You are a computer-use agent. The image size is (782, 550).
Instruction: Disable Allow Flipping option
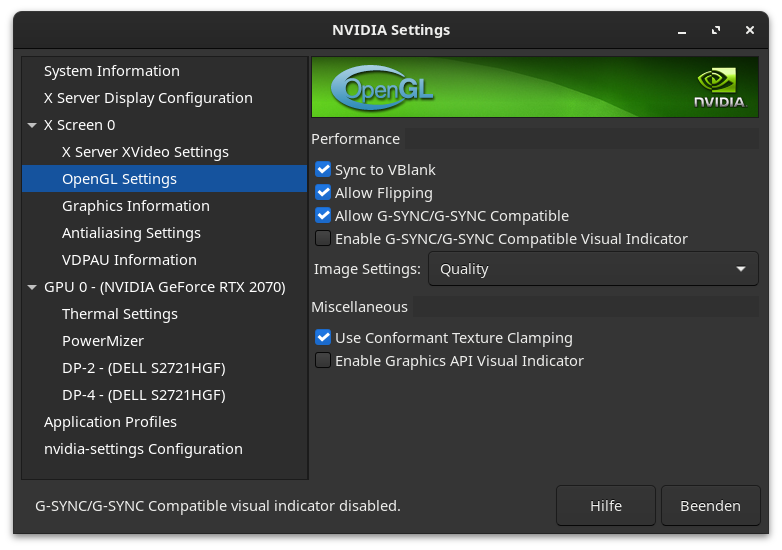pyautogui.click(x=323, y=193)
